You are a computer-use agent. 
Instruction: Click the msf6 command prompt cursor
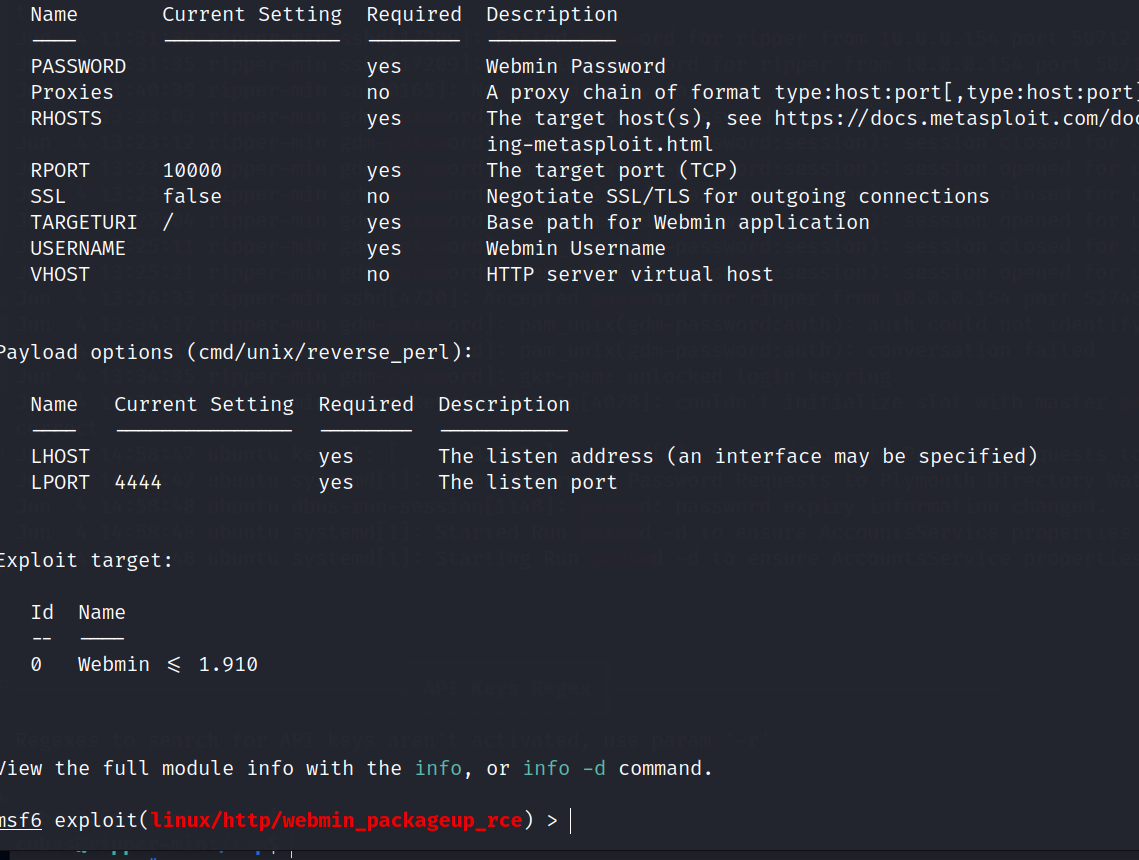pyautogui.click(x=570, y=821)
